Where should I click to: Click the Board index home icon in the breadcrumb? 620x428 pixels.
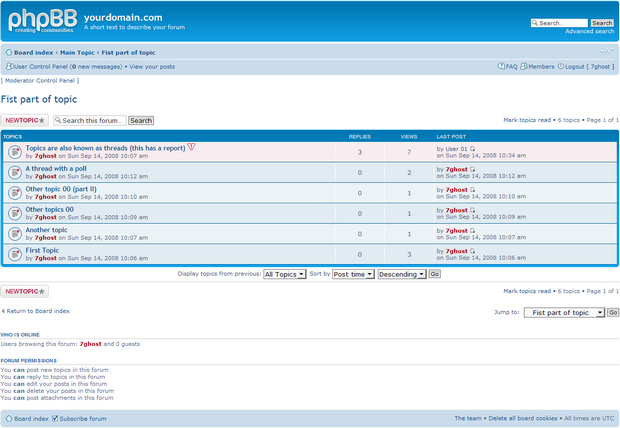tap(9, 53)
